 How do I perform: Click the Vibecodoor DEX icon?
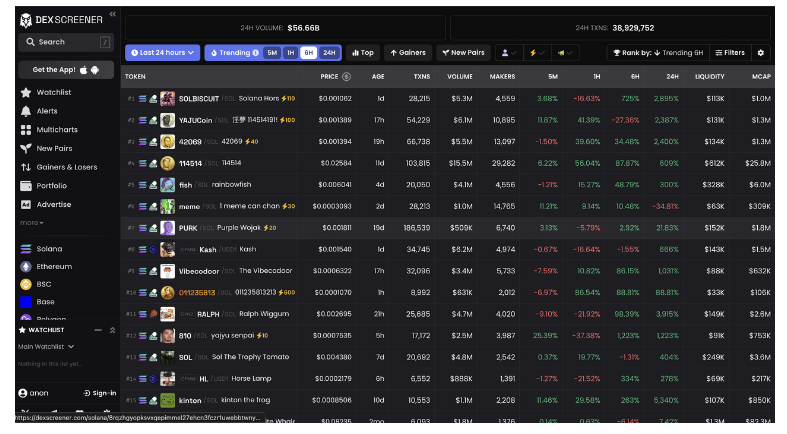[153, 271]
